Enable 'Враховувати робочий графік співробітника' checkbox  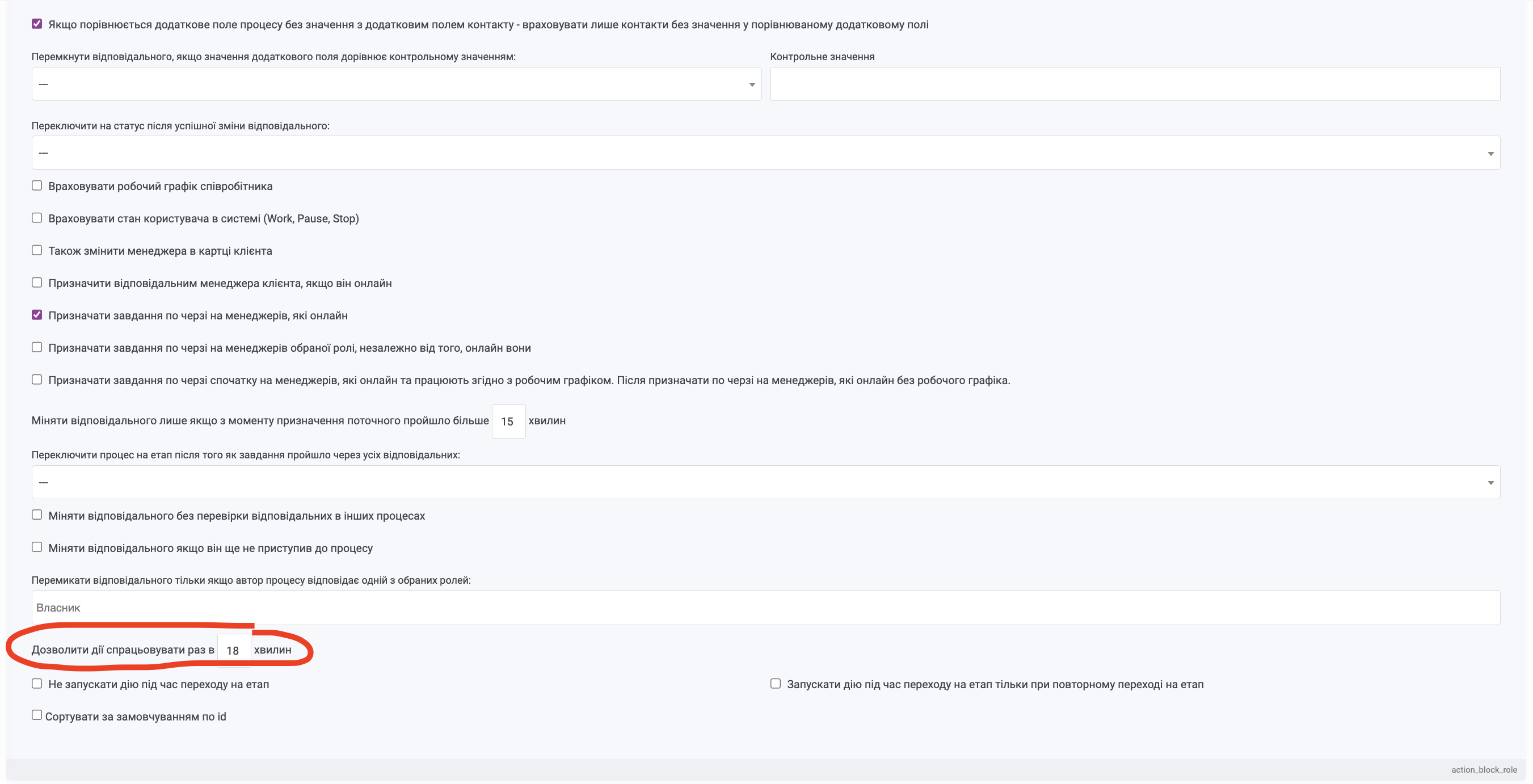pyautogui.click(x=37, y=186)
